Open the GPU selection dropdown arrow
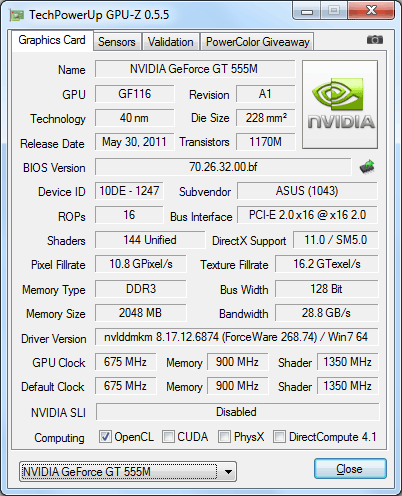 [228, 472]
